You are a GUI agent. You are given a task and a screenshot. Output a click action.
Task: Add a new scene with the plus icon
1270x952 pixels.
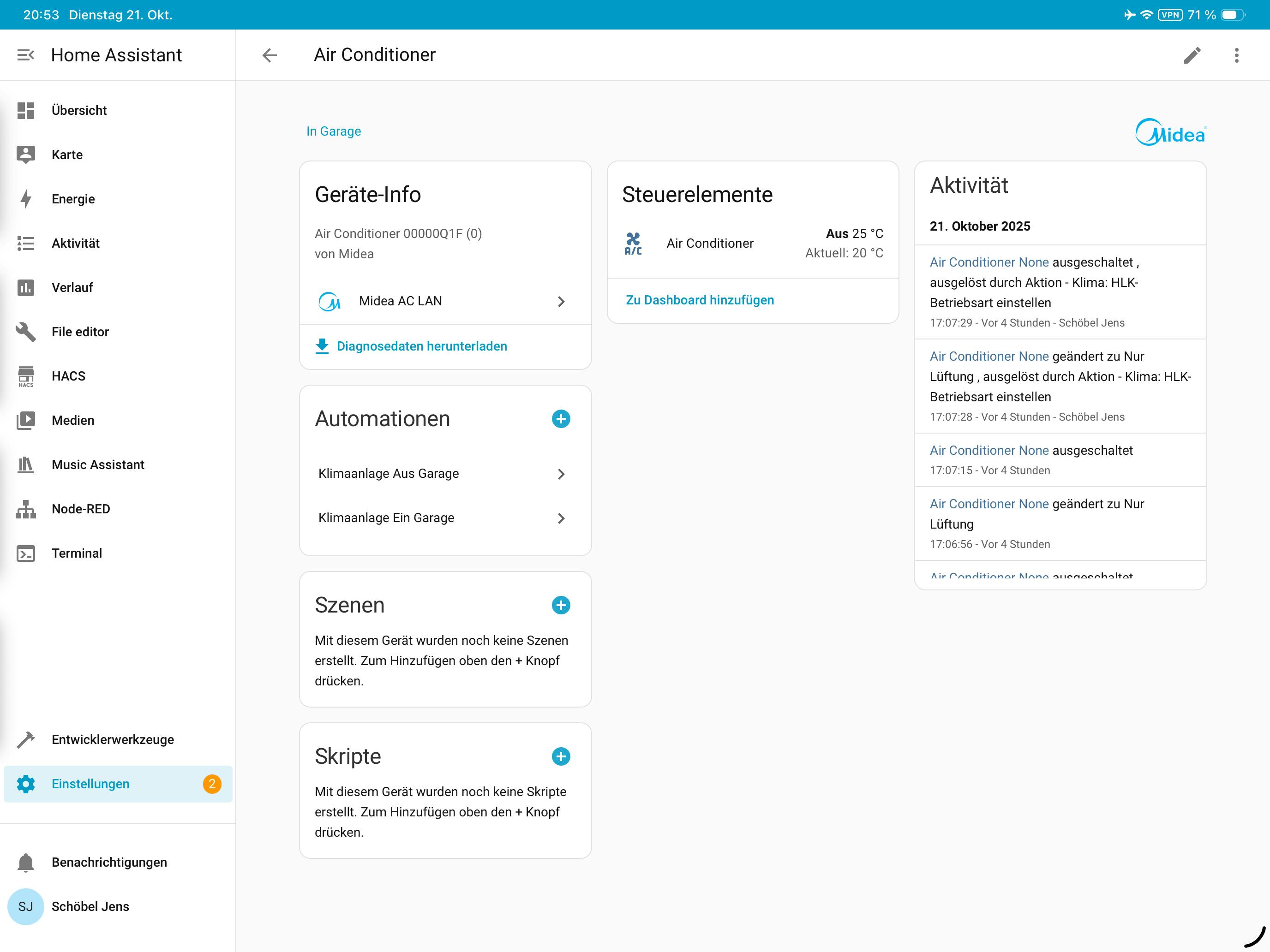click(x=560, y=605)
